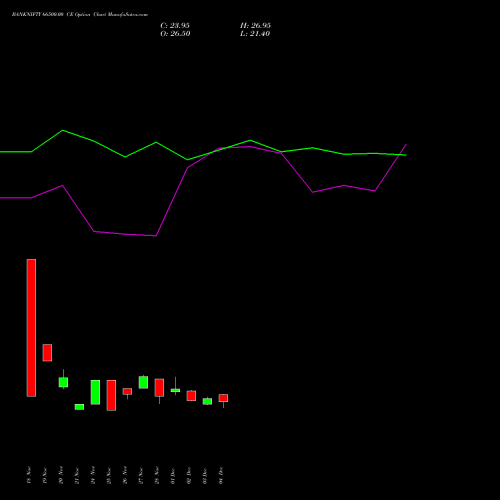Image resolution: width=500 pixels, height=500 pixels.
Task: Click the 27 Nov date label
Action: point(141,475)
